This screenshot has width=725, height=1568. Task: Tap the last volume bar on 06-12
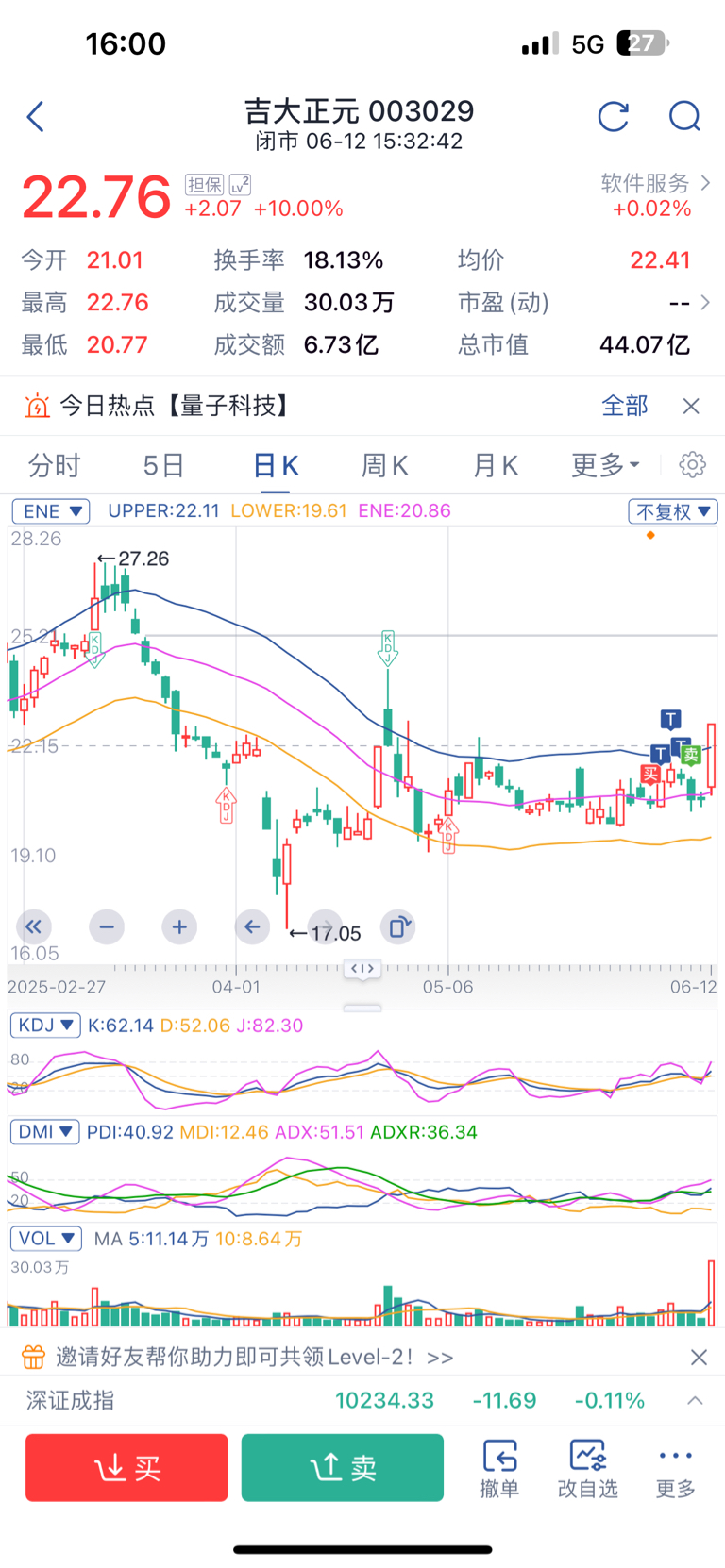click(x=710, y=1293)
